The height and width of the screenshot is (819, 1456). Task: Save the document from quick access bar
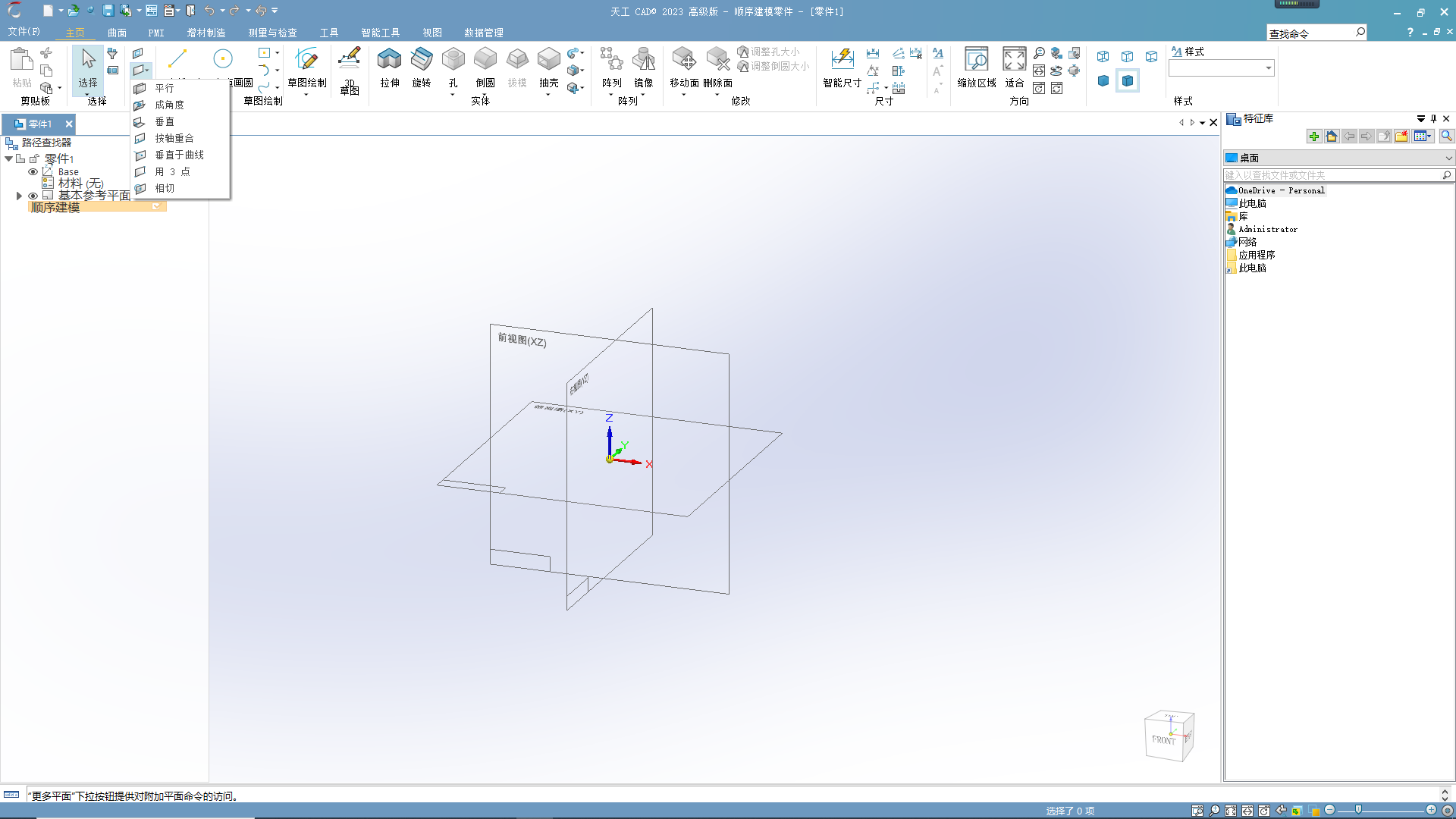(108, 11)
